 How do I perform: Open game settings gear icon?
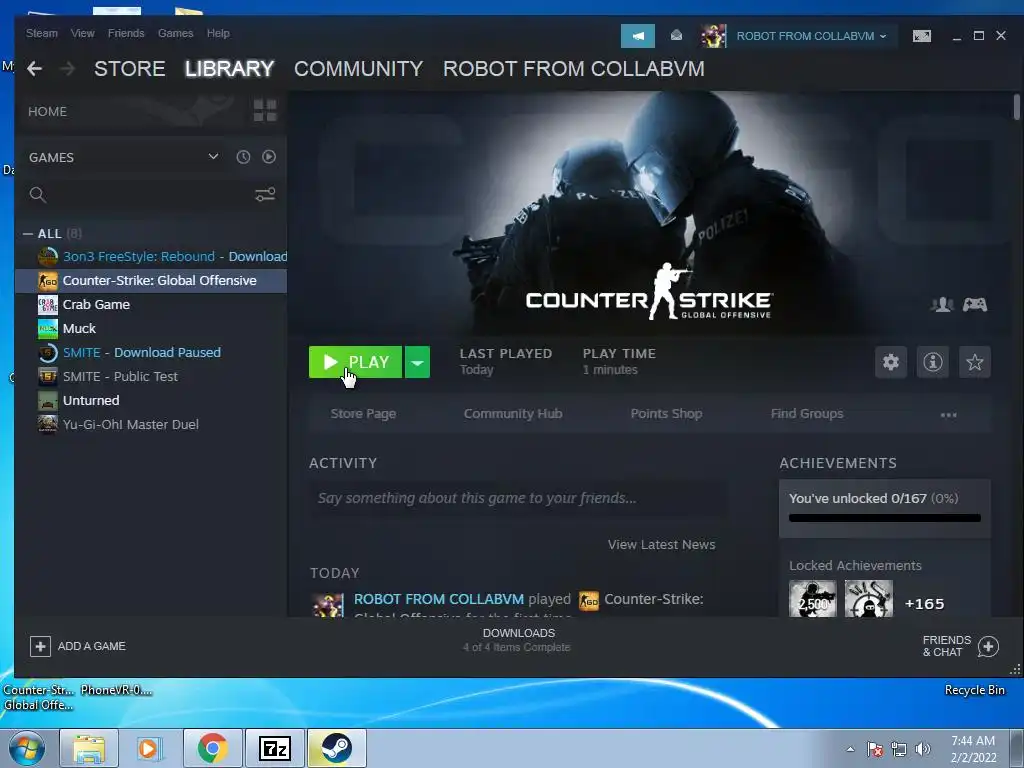coord(891,362)
